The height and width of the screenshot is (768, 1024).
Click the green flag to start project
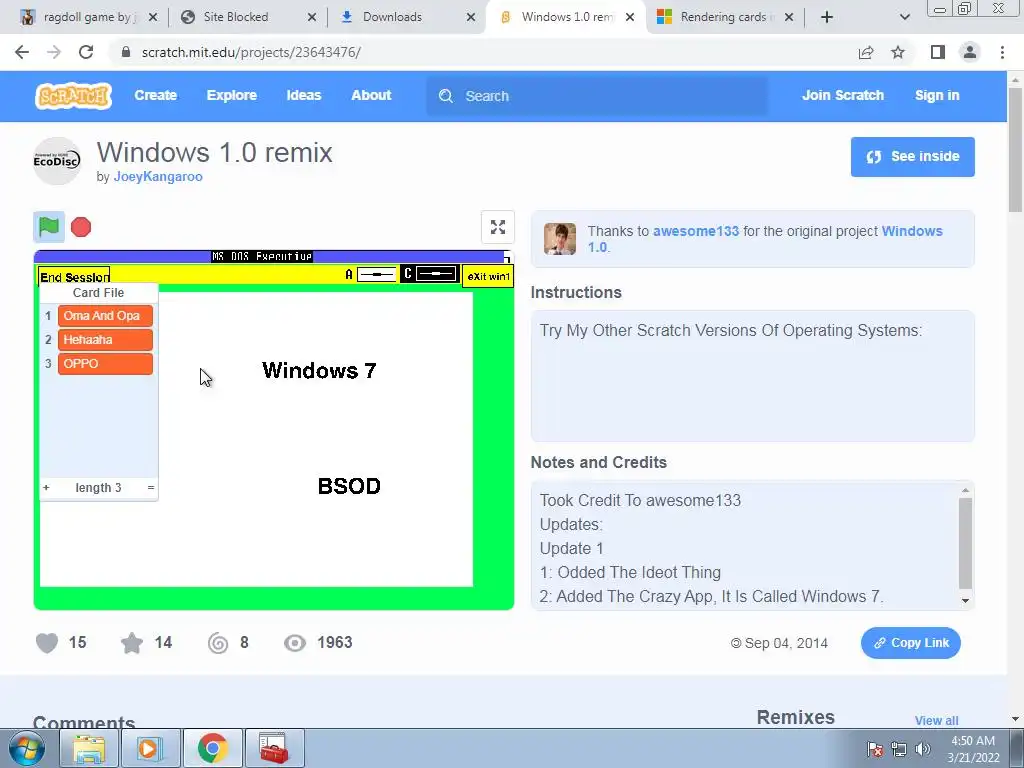tap(49, 227)
